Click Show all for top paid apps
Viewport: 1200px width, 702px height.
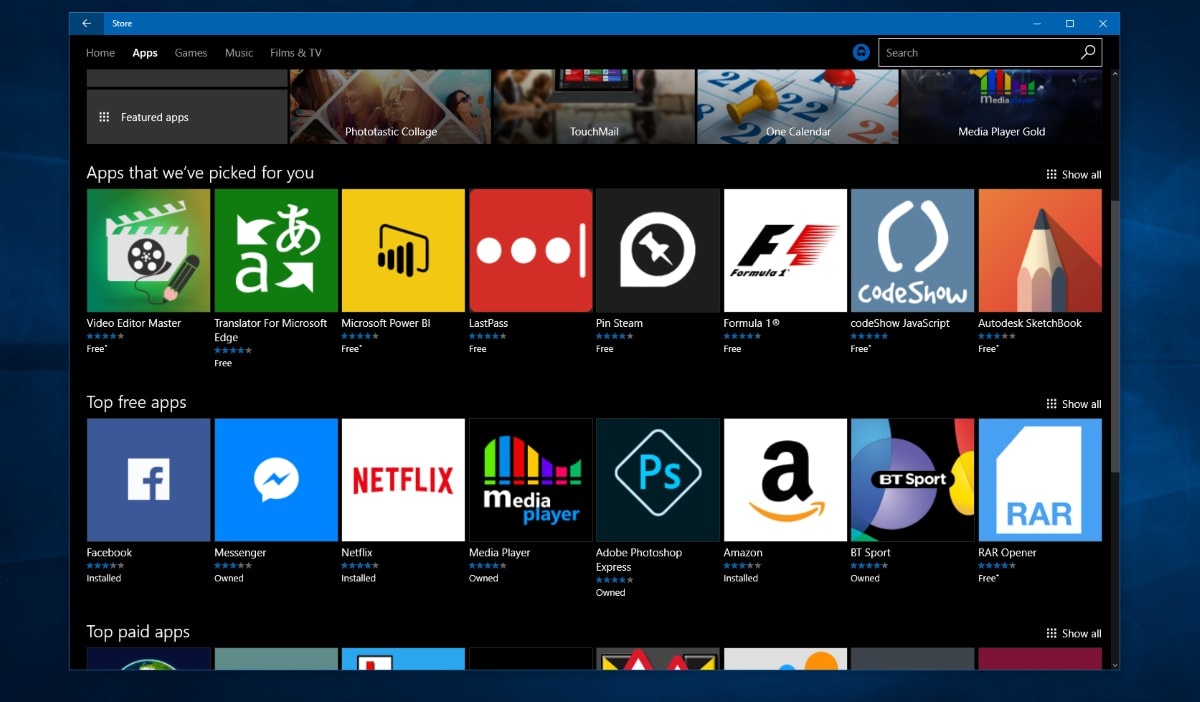(1074, 633)
